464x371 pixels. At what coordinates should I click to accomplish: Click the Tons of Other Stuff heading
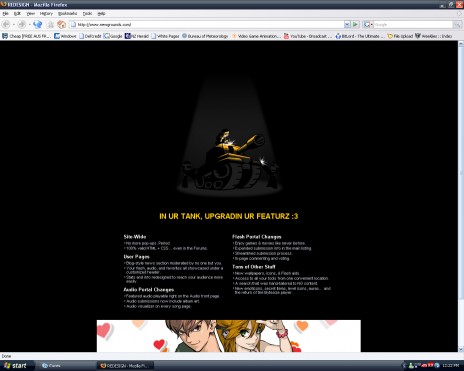(254, 267)
